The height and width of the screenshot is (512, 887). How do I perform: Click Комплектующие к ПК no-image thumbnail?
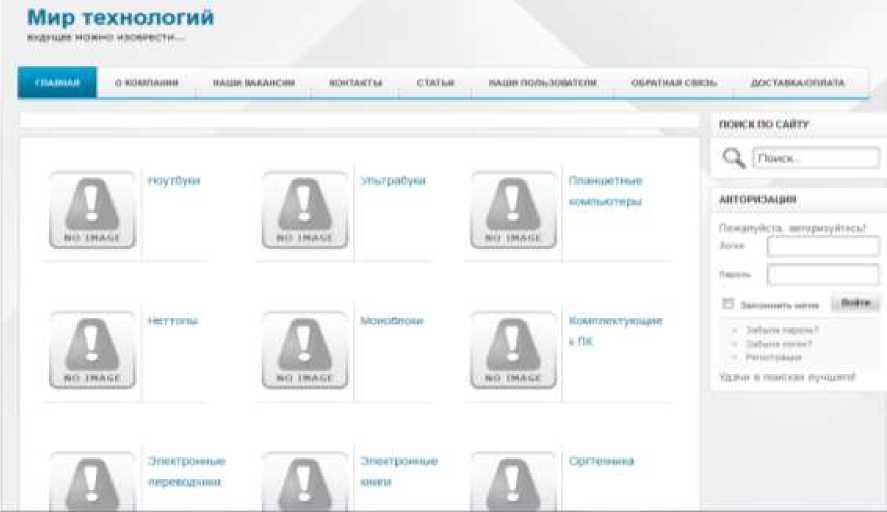[x=513, y=350]
